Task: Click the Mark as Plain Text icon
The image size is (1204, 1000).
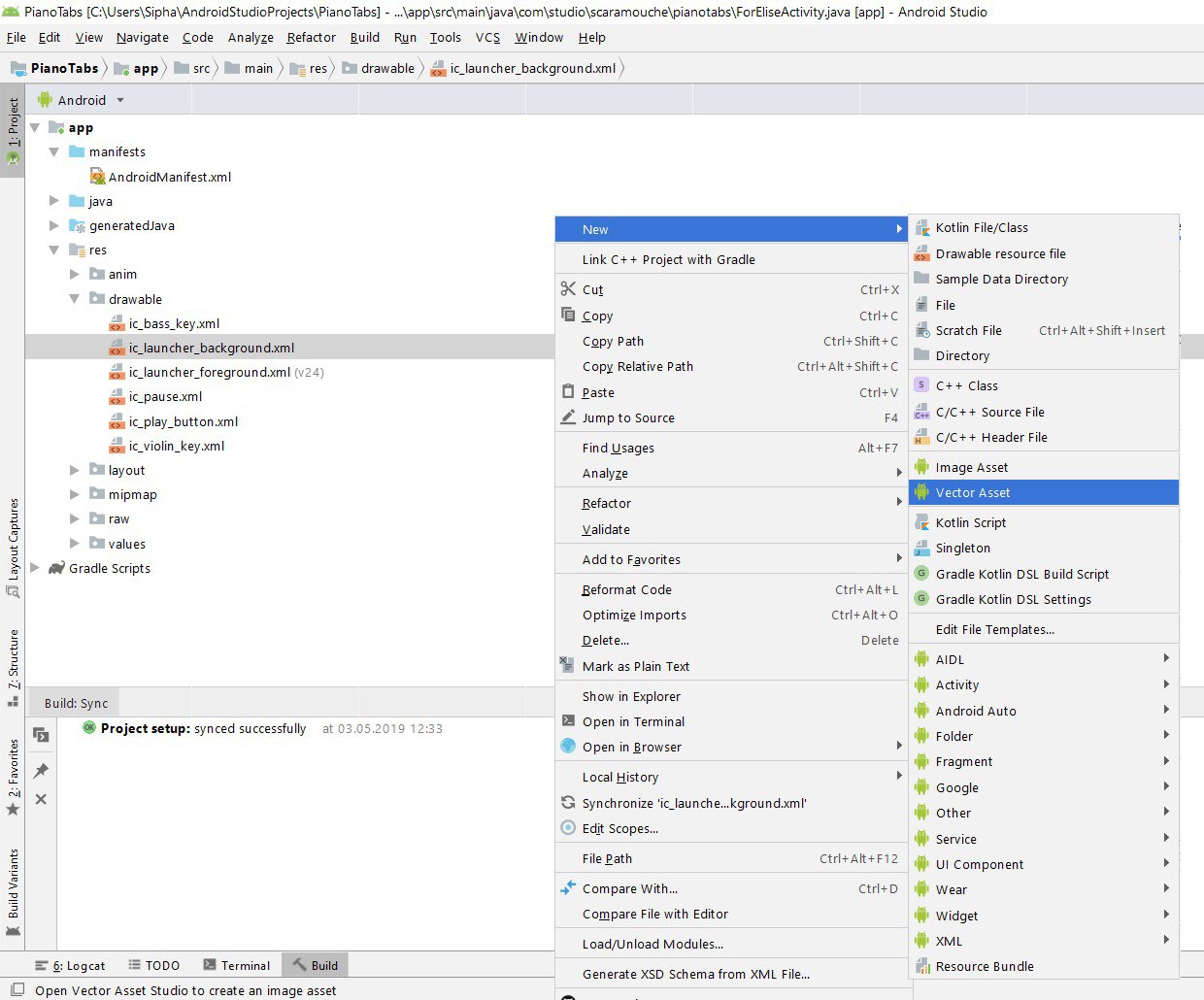Action: 568,665
